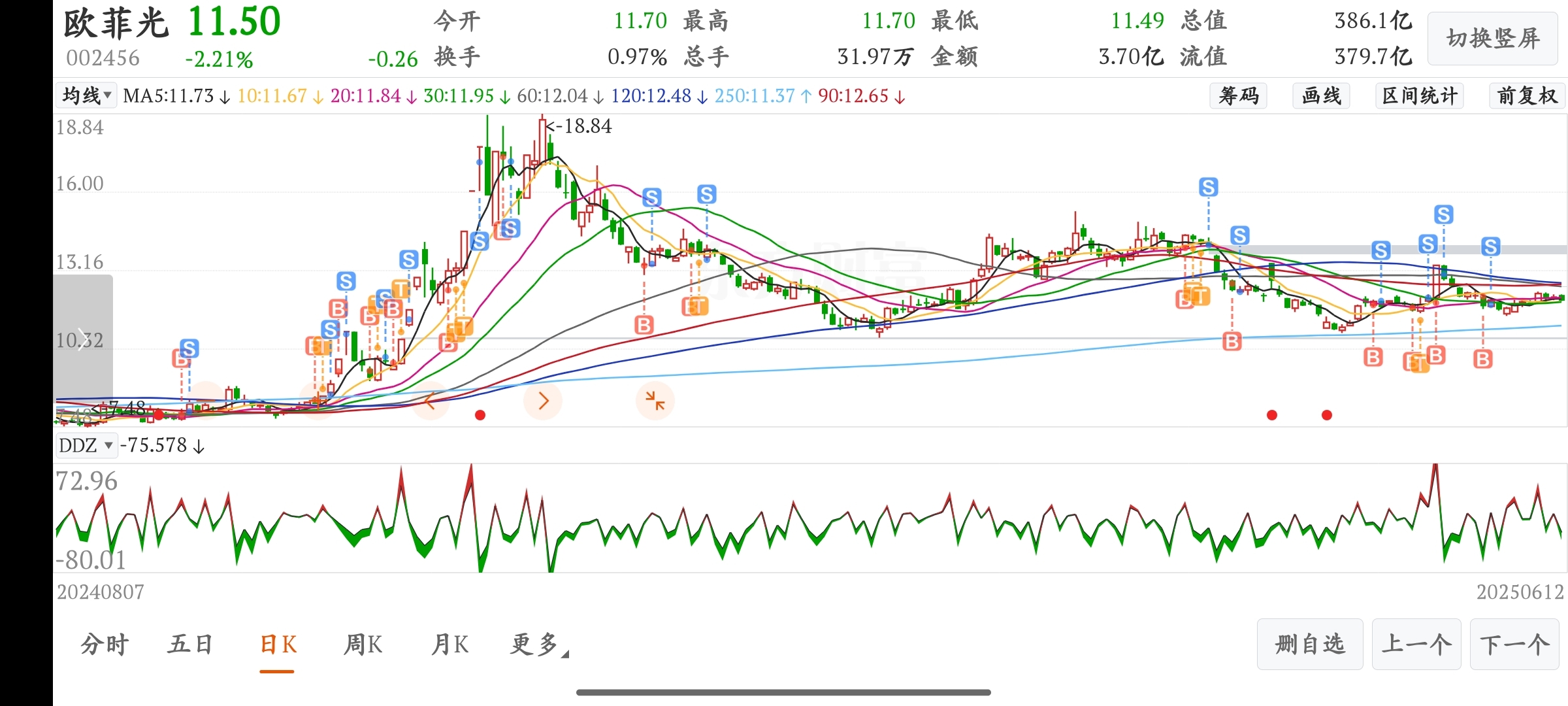Click the MA5:11.73 moving average value

(x=176, y=96)
